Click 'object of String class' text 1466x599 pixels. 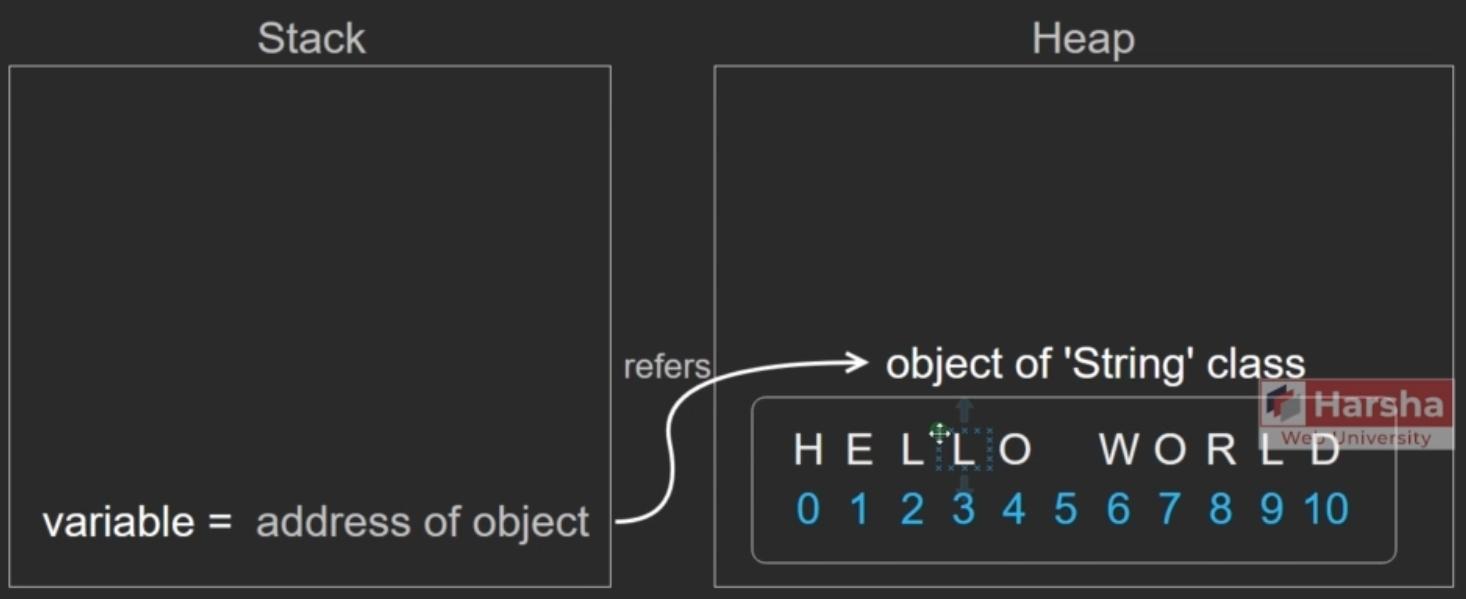[1095, 363]
